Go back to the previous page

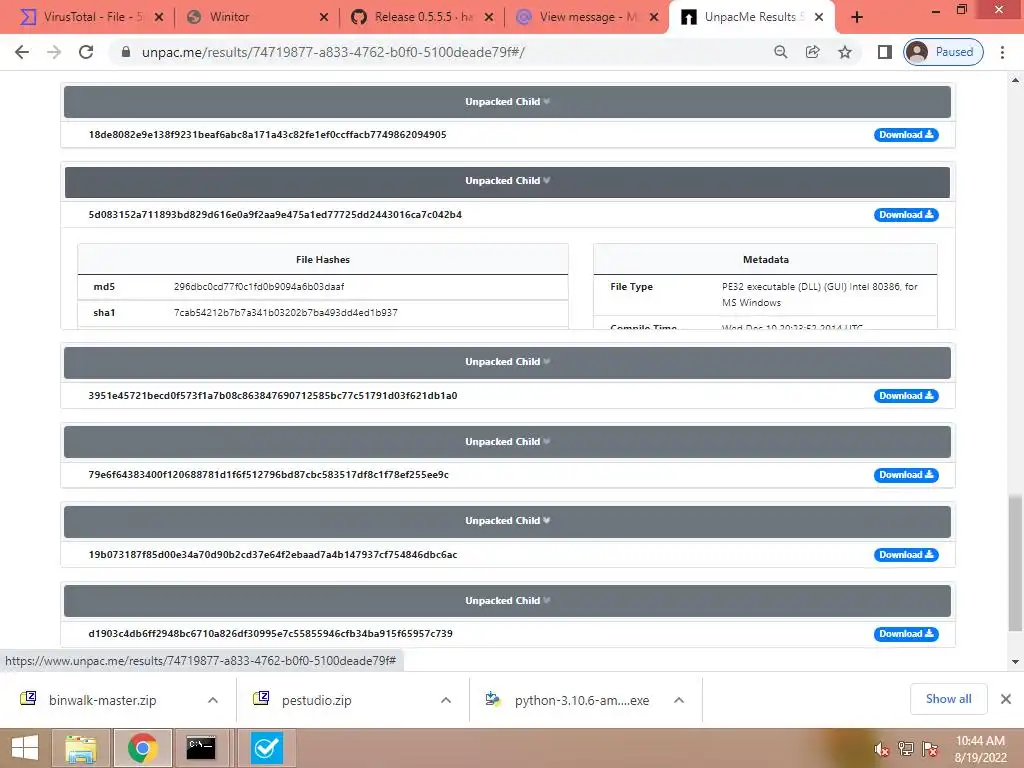coord(22,52)
